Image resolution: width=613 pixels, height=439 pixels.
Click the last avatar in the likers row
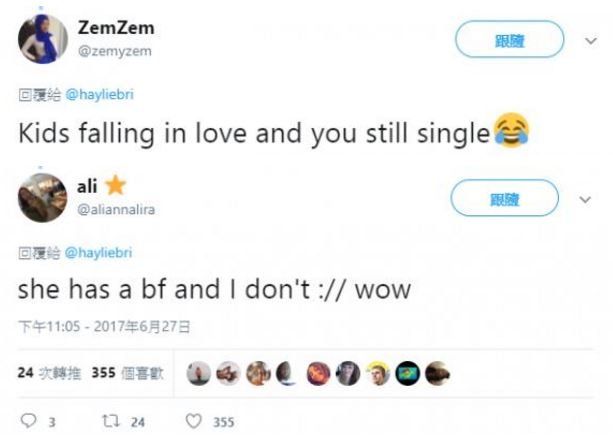click(x=437, y=373)
